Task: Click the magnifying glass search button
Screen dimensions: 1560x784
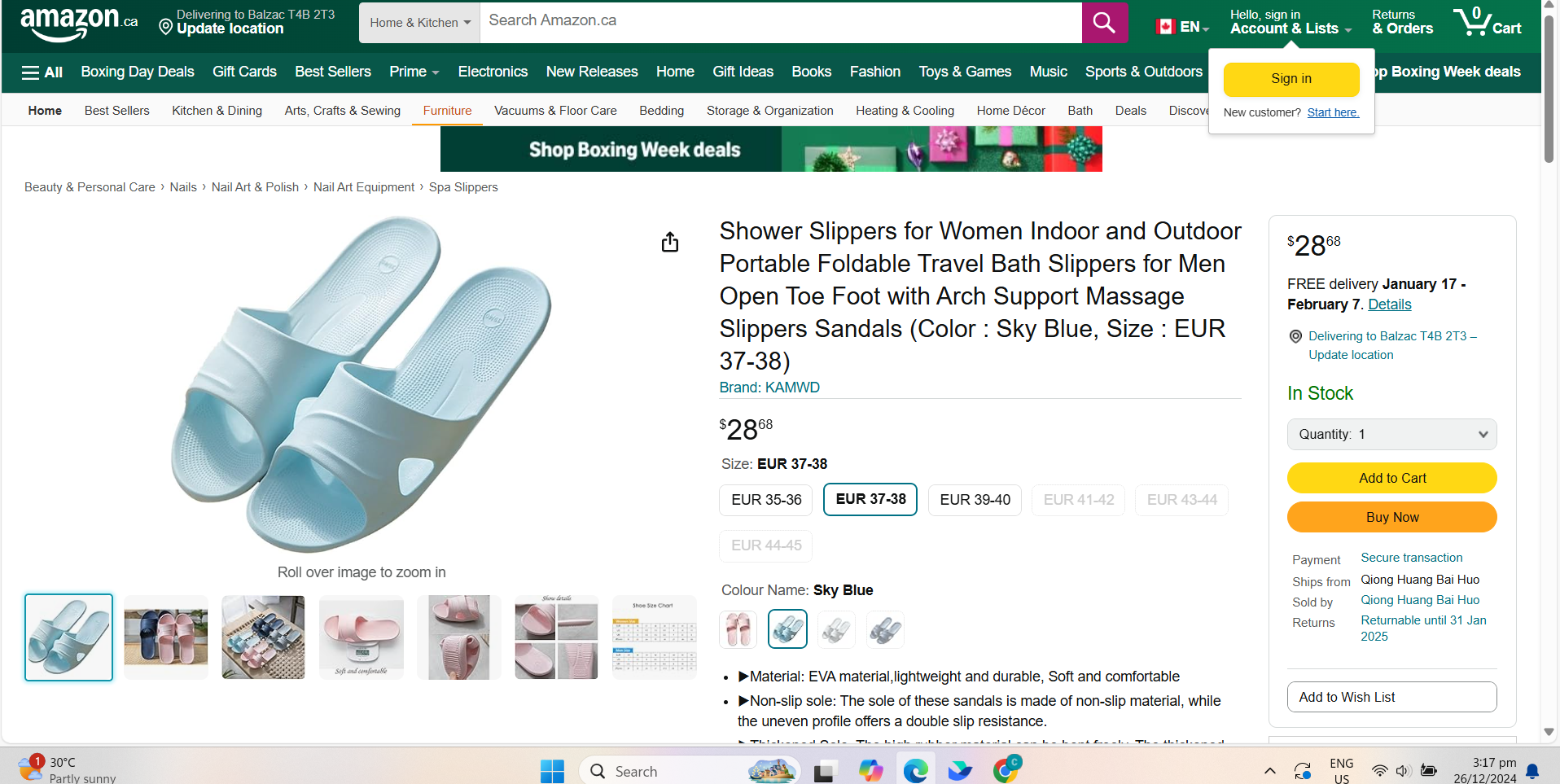Action: point(1103,23)
